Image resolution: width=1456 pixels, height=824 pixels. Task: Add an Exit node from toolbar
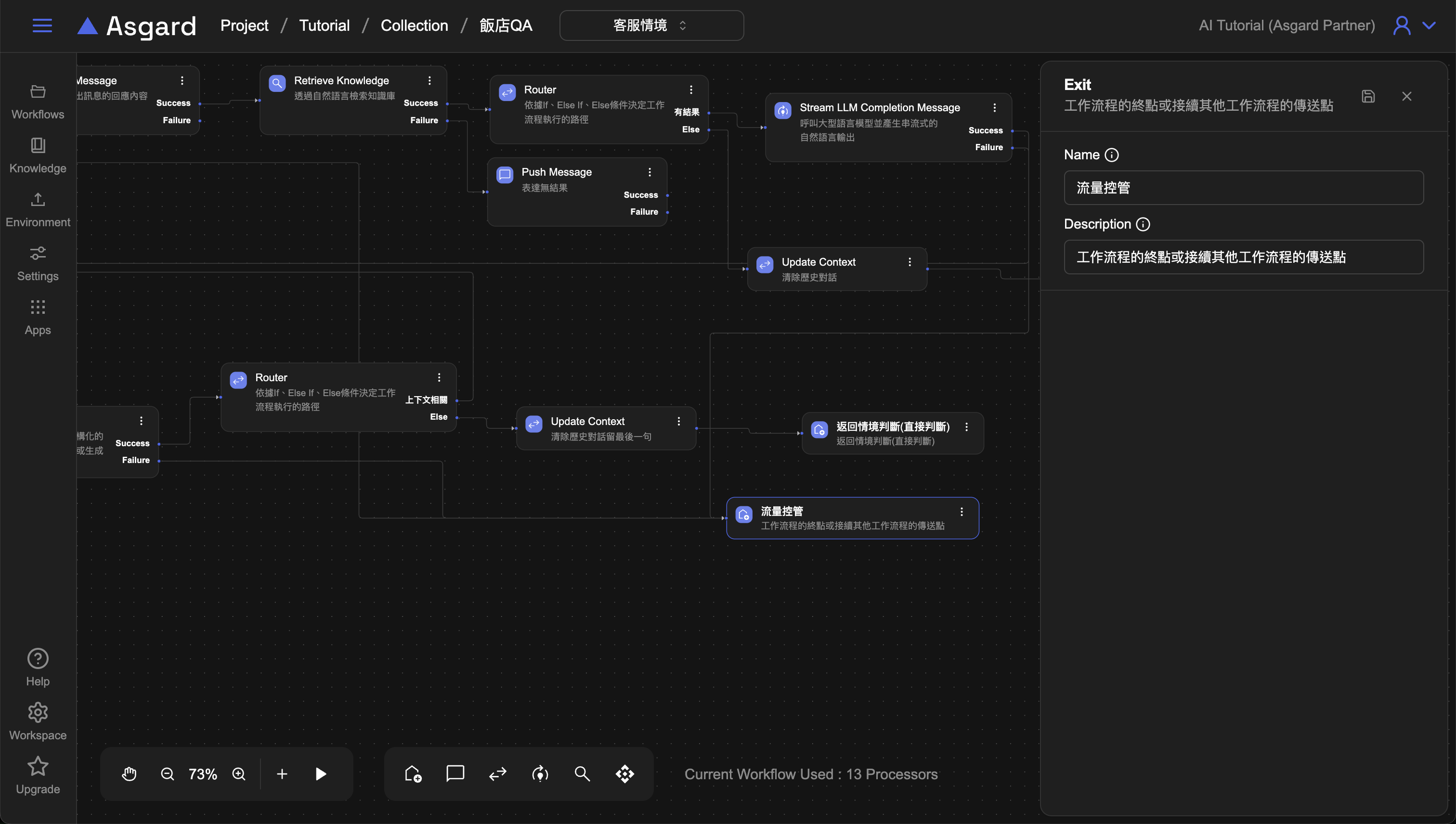pyautogui.click(x=413, y=773)
